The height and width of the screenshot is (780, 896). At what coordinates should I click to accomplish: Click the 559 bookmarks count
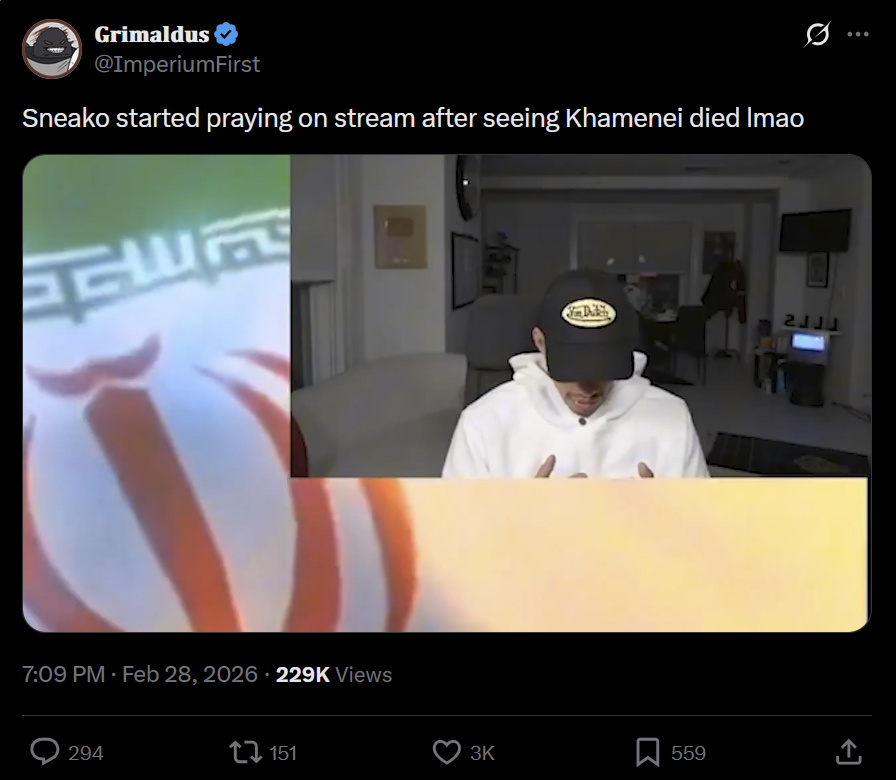pos(689,753)
